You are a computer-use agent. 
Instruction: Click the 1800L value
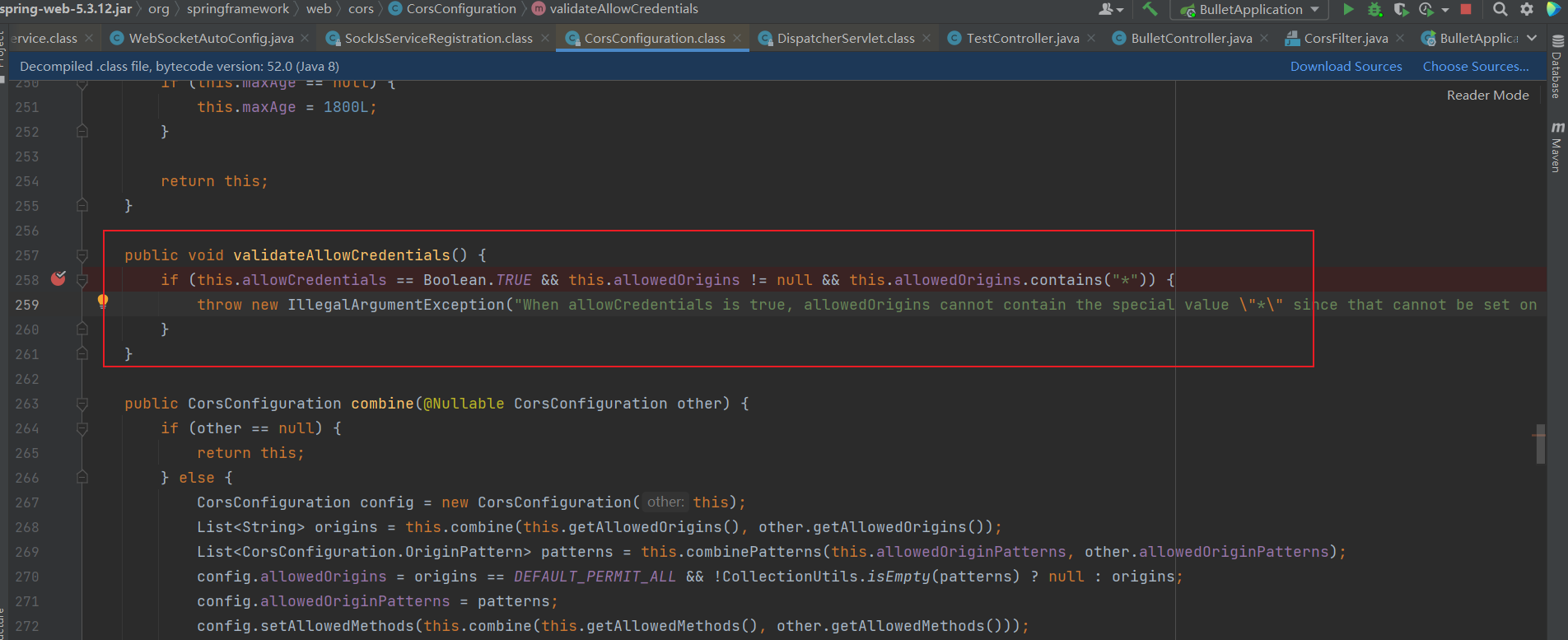(345, 107)
